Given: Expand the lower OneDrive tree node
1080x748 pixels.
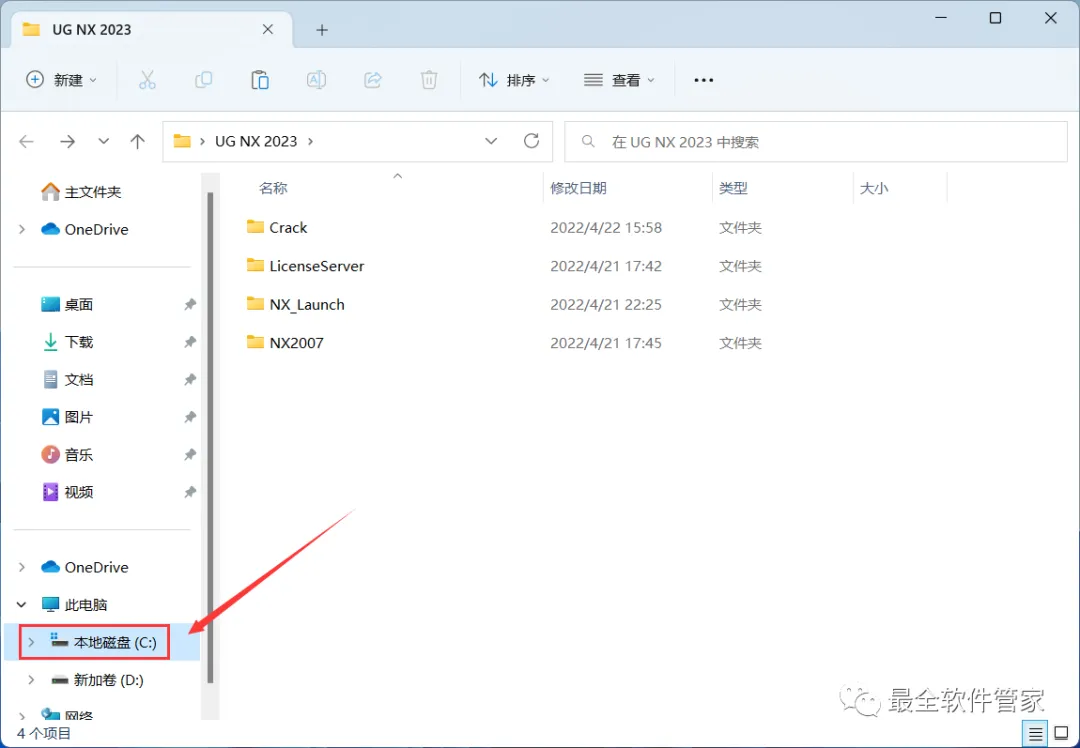Looking at the screenshot, I should click(x=22, y=567).
